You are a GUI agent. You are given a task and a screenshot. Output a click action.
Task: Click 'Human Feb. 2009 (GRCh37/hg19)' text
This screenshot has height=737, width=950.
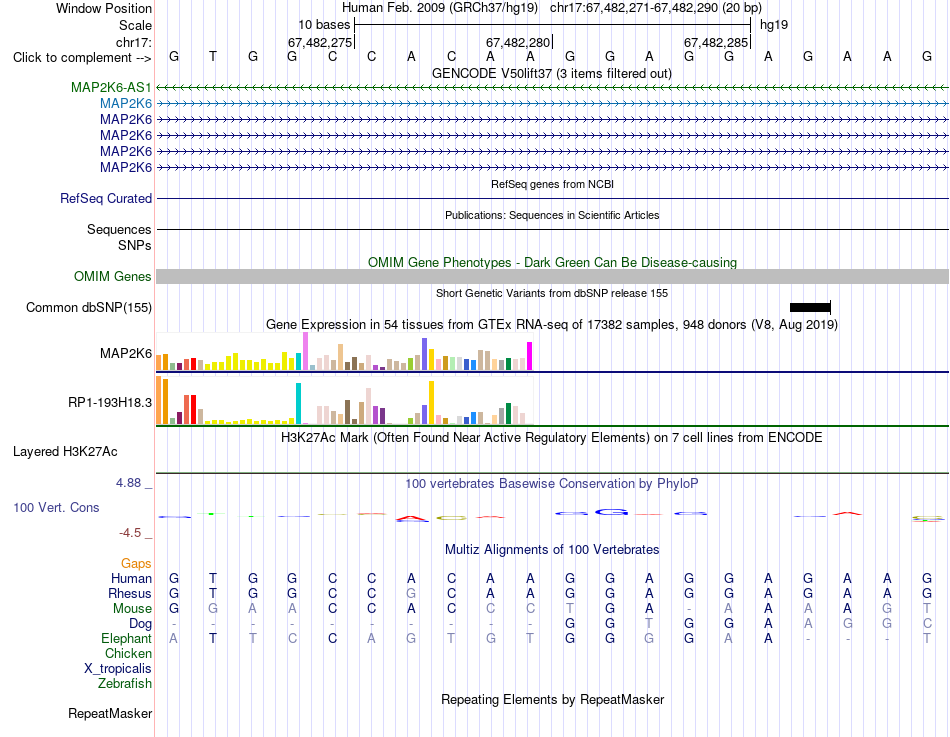click(440, 8)
